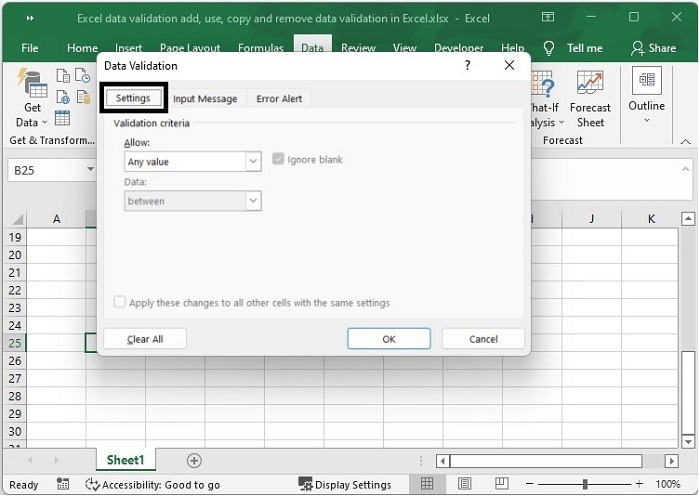Click the zoom in plus button
Viewport: 699px width, 496px height.
pos(639,484)
